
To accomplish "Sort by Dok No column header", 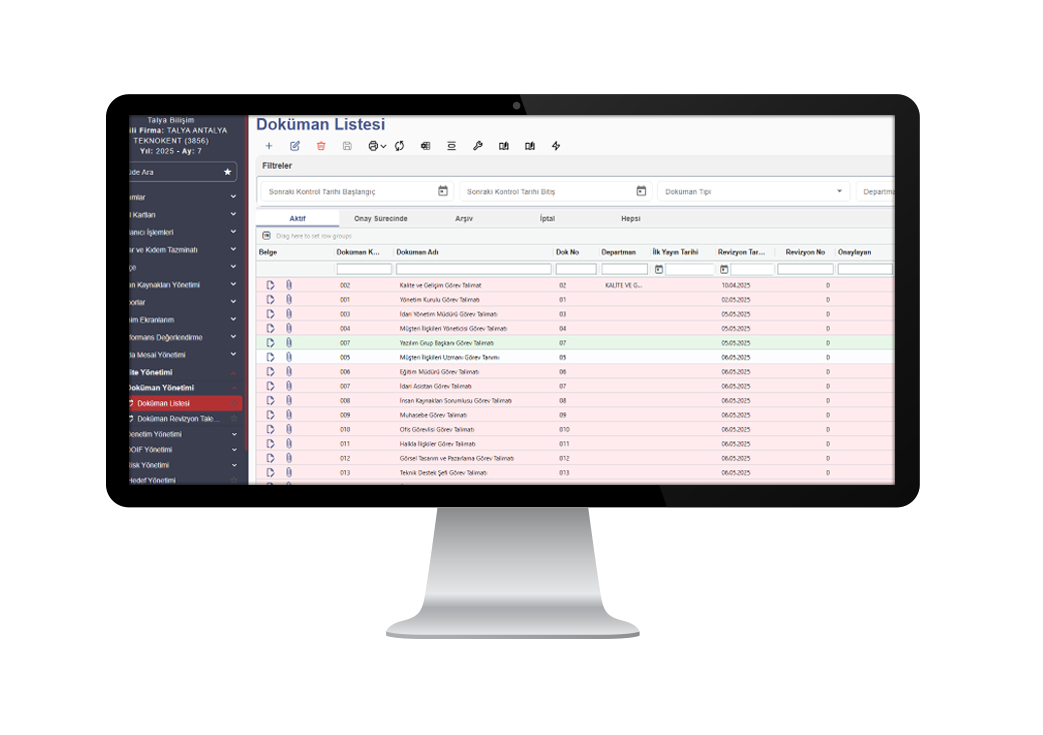I will pyautogui.click(x=567, y=252).
